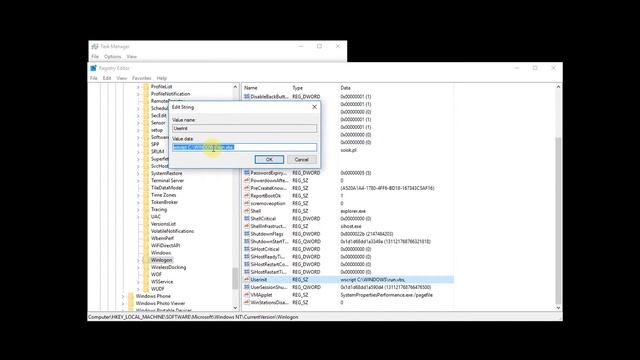Expand the Windows Photo Viewer tree node
This screenshot has height=360, width=640.
click(x=123, y=303)
